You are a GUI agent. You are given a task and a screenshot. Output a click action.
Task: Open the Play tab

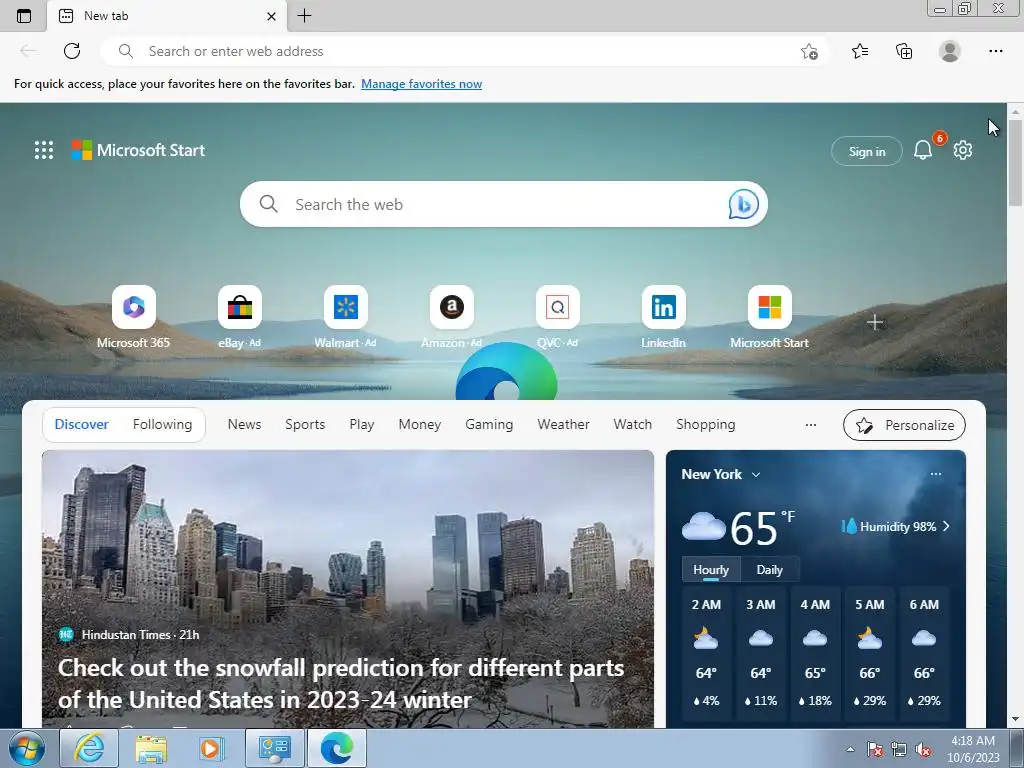[362, 424]
